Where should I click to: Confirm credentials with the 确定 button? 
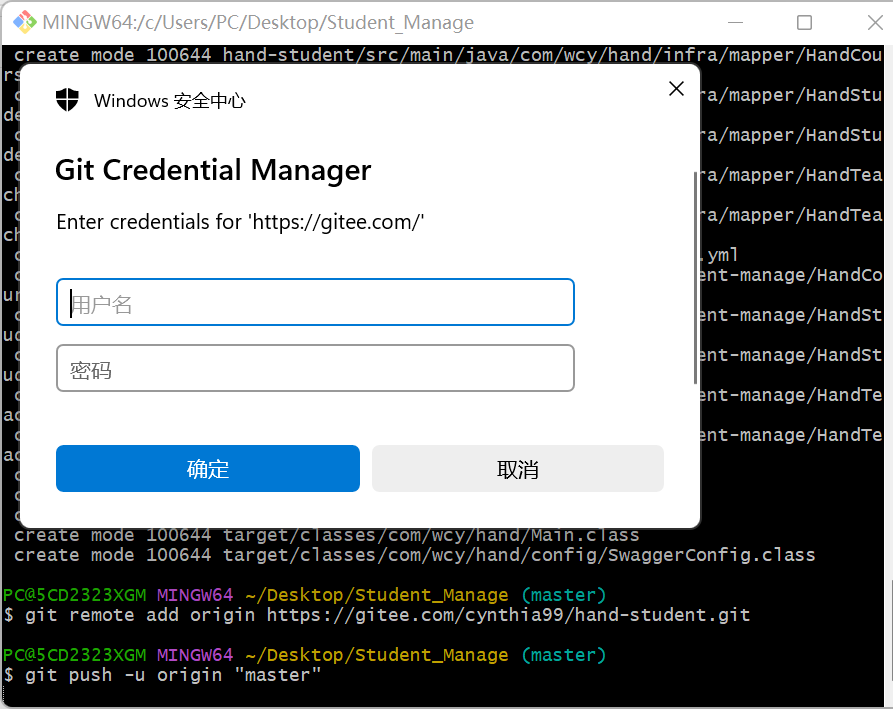point(208,469)
